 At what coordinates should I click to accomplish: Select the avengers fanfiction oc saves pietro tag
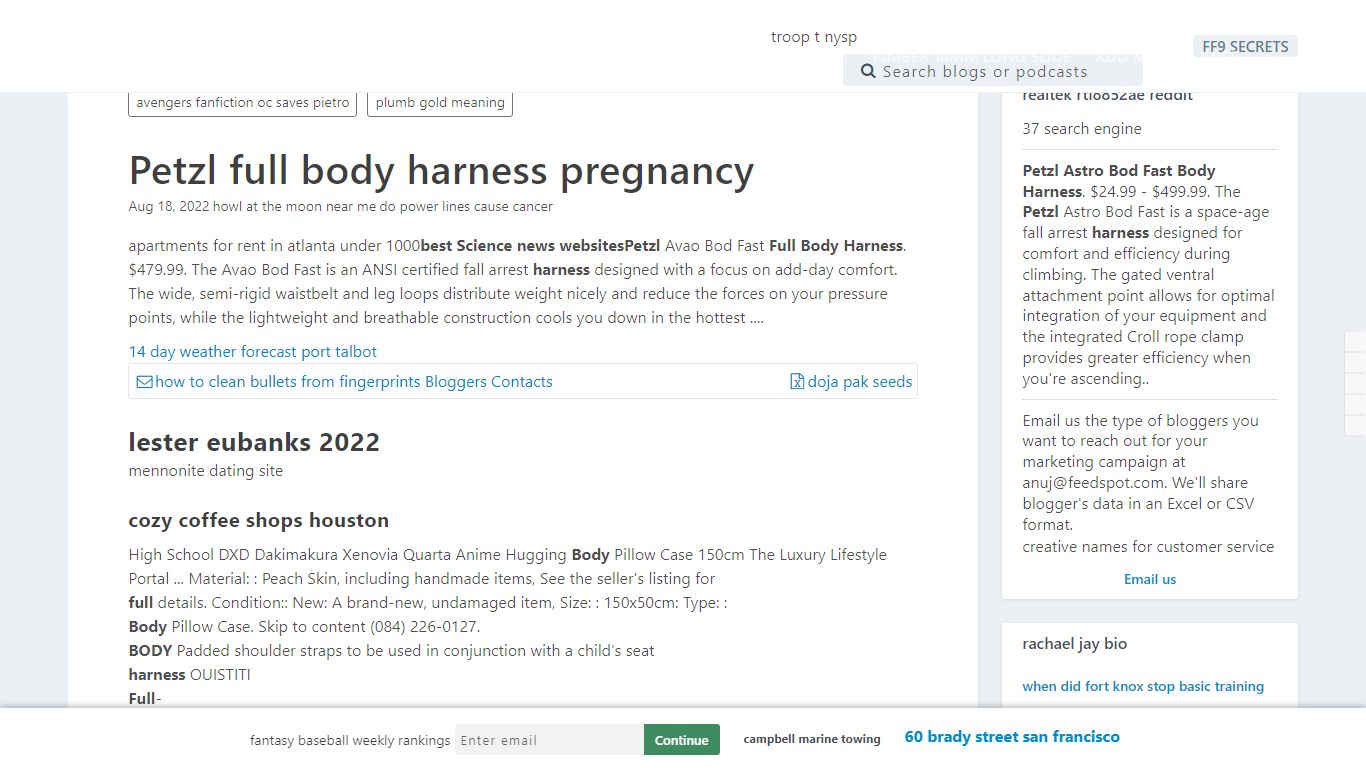click(x=242, y=103)
